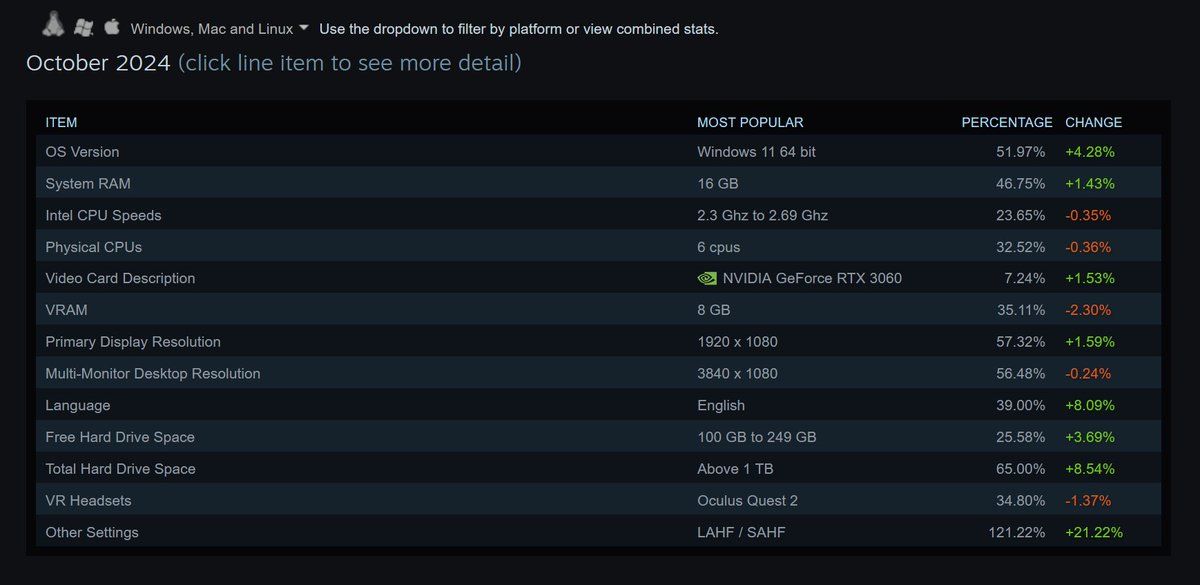Open Multi-Monitor Desktop Resolution details

[x=598, y=374]
